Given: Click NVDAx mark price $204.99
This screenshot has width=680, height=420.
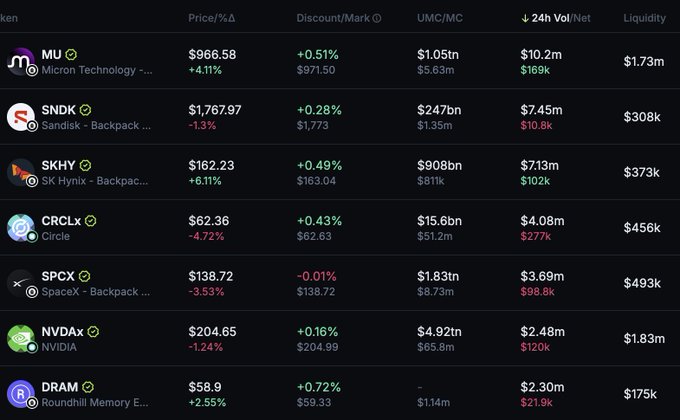Looking at the screenshot, I should (317, 347).
